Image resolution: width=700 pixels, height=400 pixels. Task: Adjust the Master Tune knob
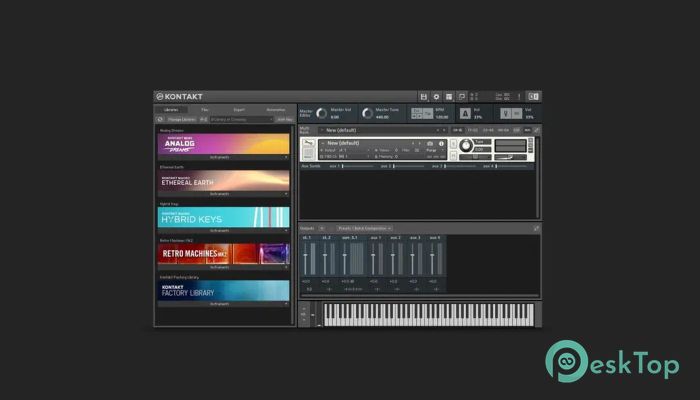(367, 113)
